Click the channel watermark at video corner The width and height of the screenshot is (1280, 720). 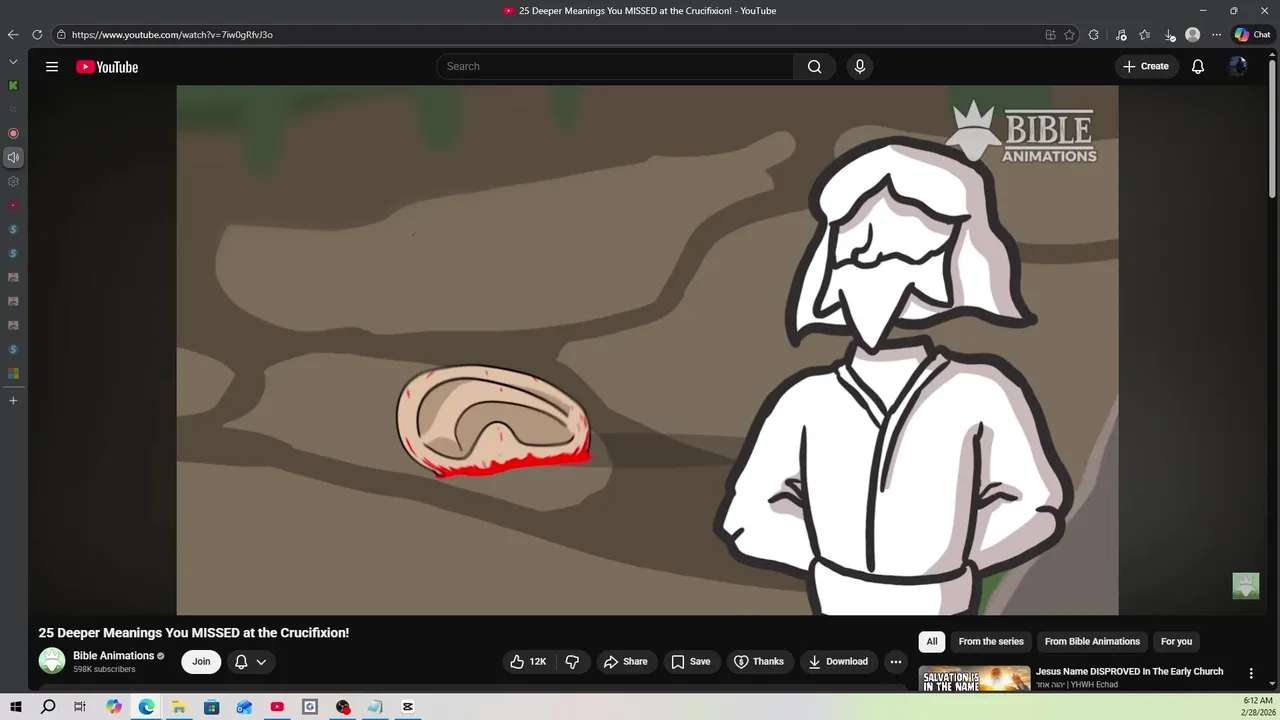click(x=1245, y=586)
